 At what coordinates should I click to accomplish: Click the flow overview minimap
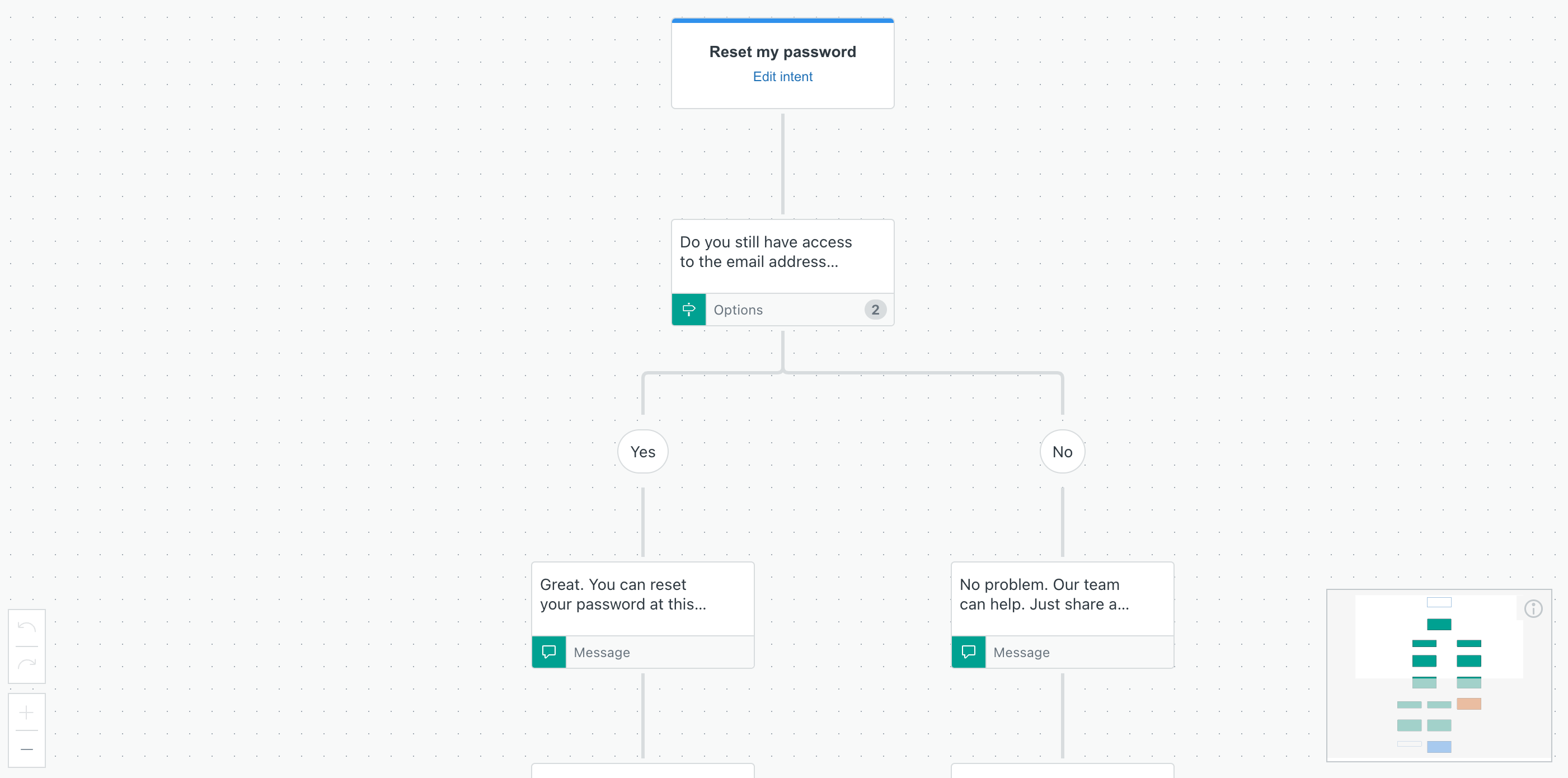point(1439,676)
